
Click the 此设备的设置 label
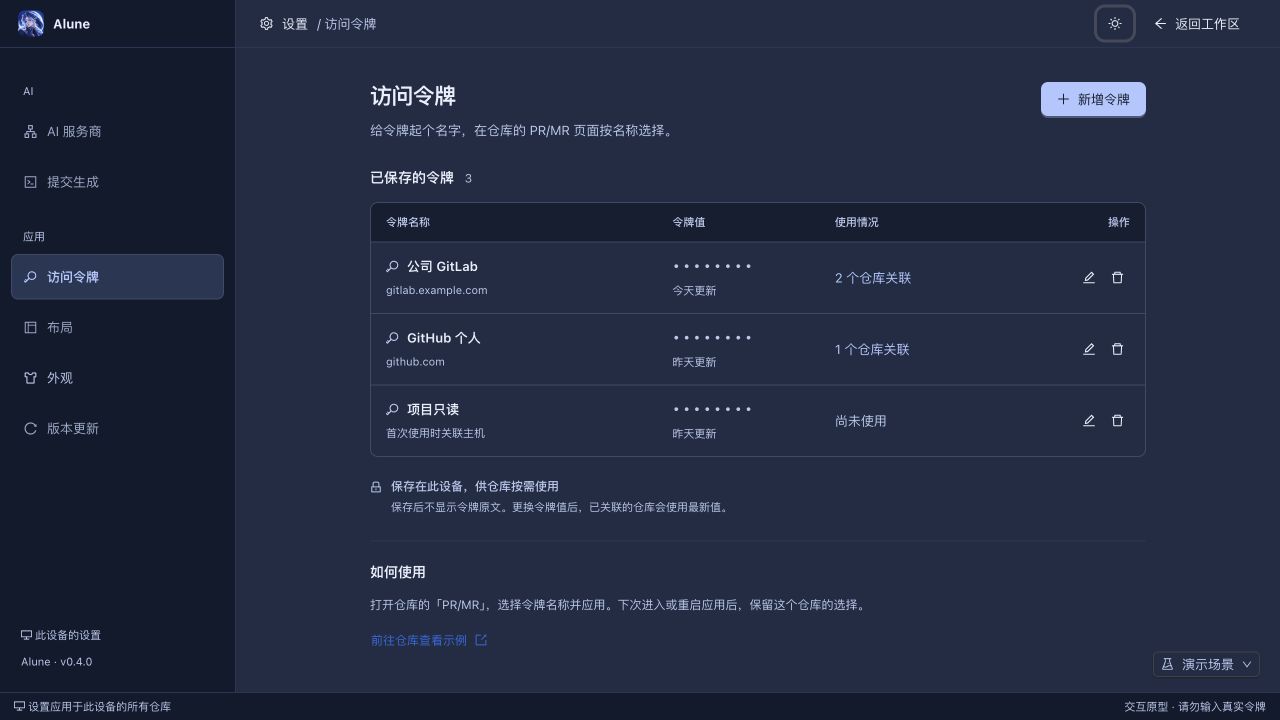click(61, 635)
